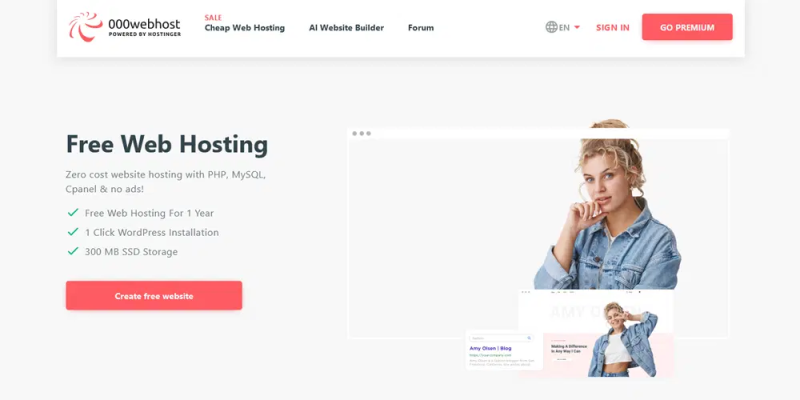Click the Making A Difference website preview thumbnail
Viewport: 800px width, 400px height.
coord(596,334)
